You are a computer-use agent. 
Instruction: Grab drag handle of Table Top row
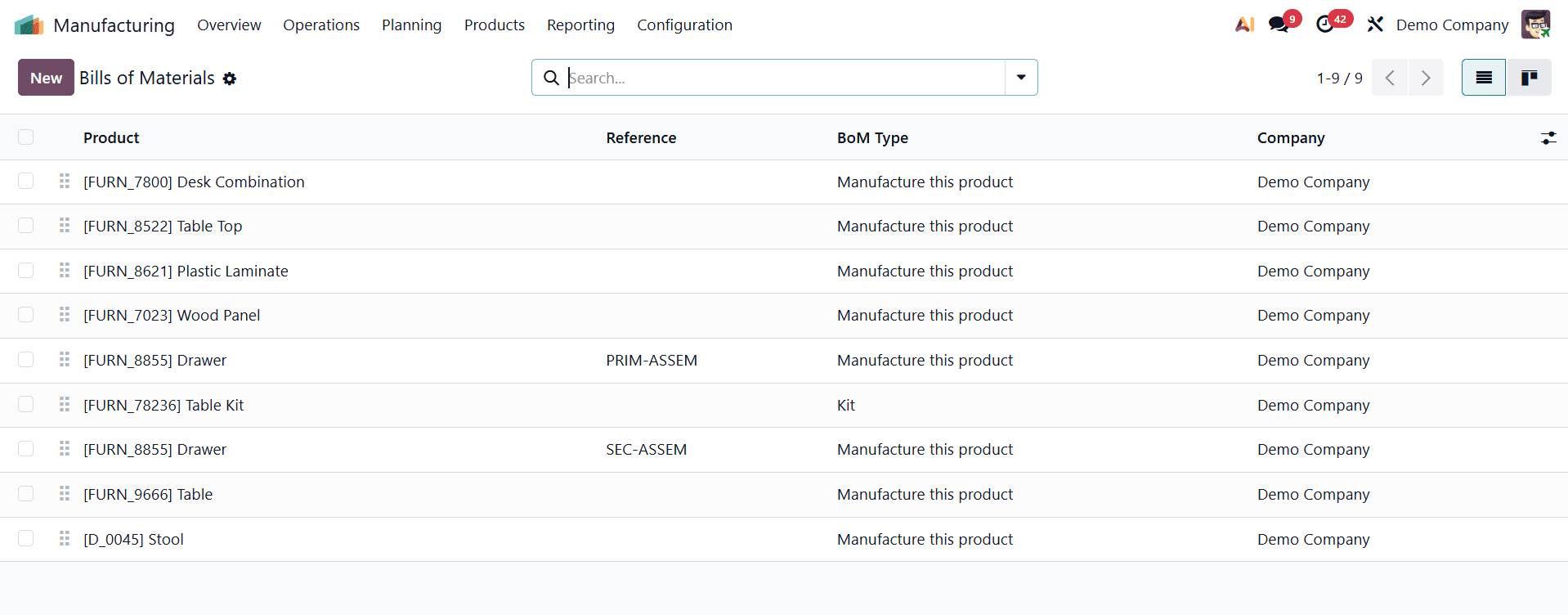coord(65,225)
